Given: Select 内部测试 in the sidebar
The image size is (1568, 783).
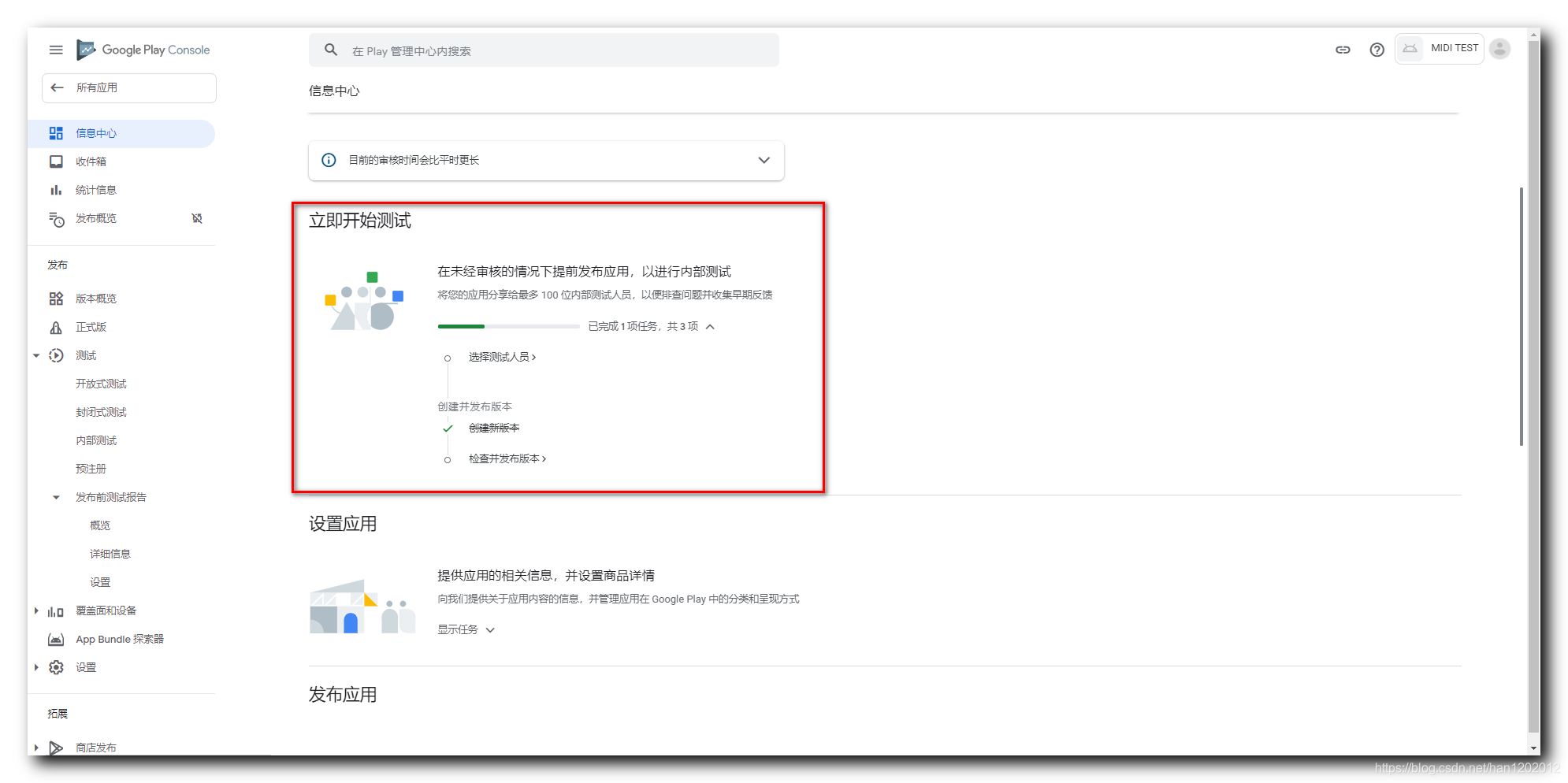Looking at the screenshot, I should [96, 440].
